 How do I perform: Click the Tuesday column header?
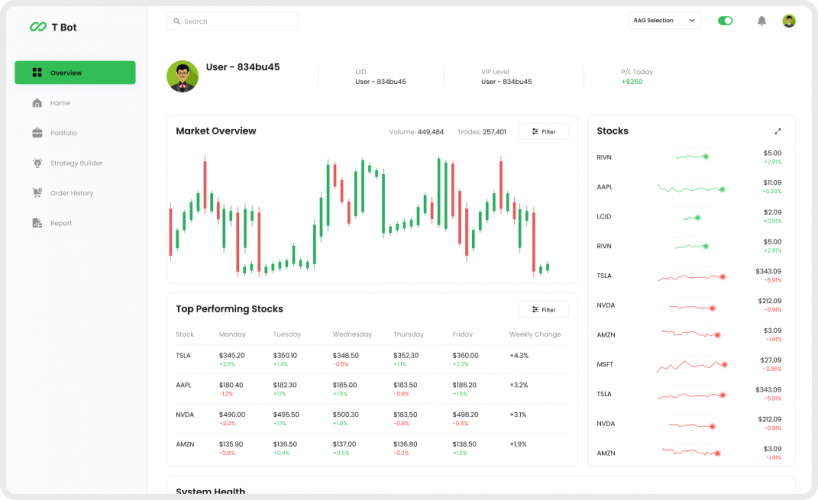tap(287, 334)
